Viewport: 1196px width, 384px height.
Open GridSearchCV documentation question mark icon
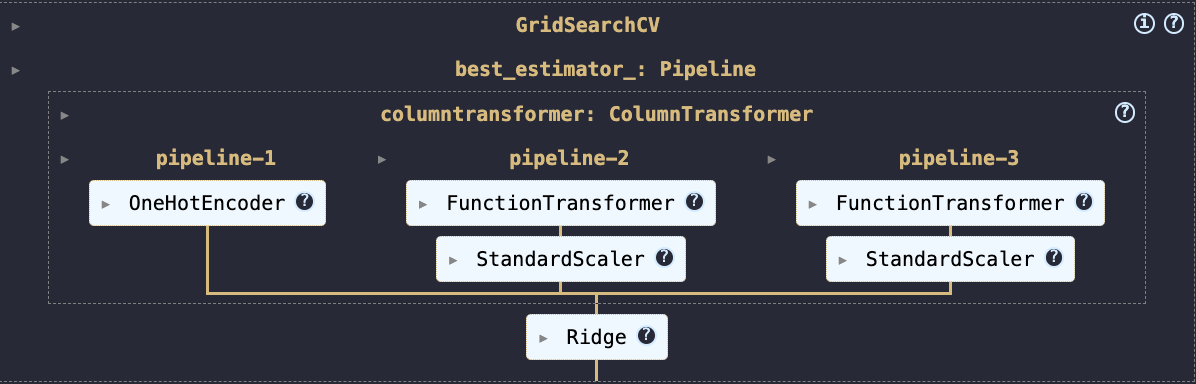(1173, 24)
